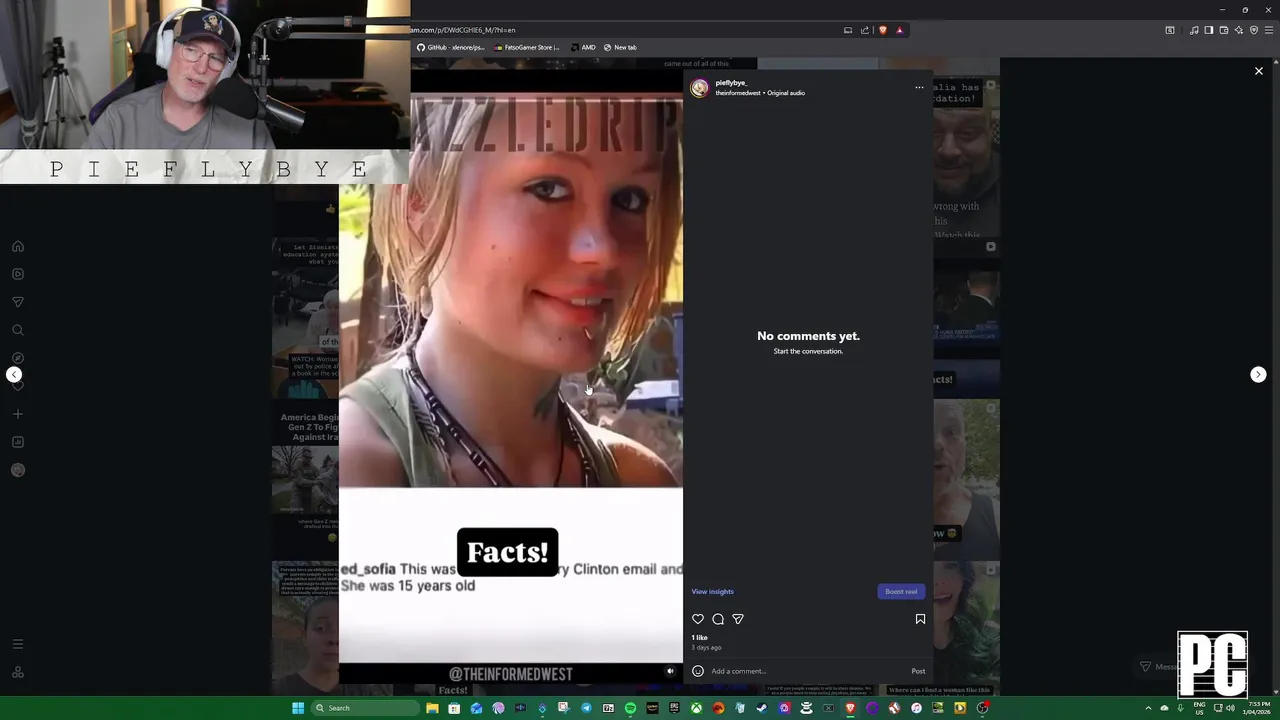
Task: Open pieflybye_ profile username link
Action: click(x=731, y=83)
